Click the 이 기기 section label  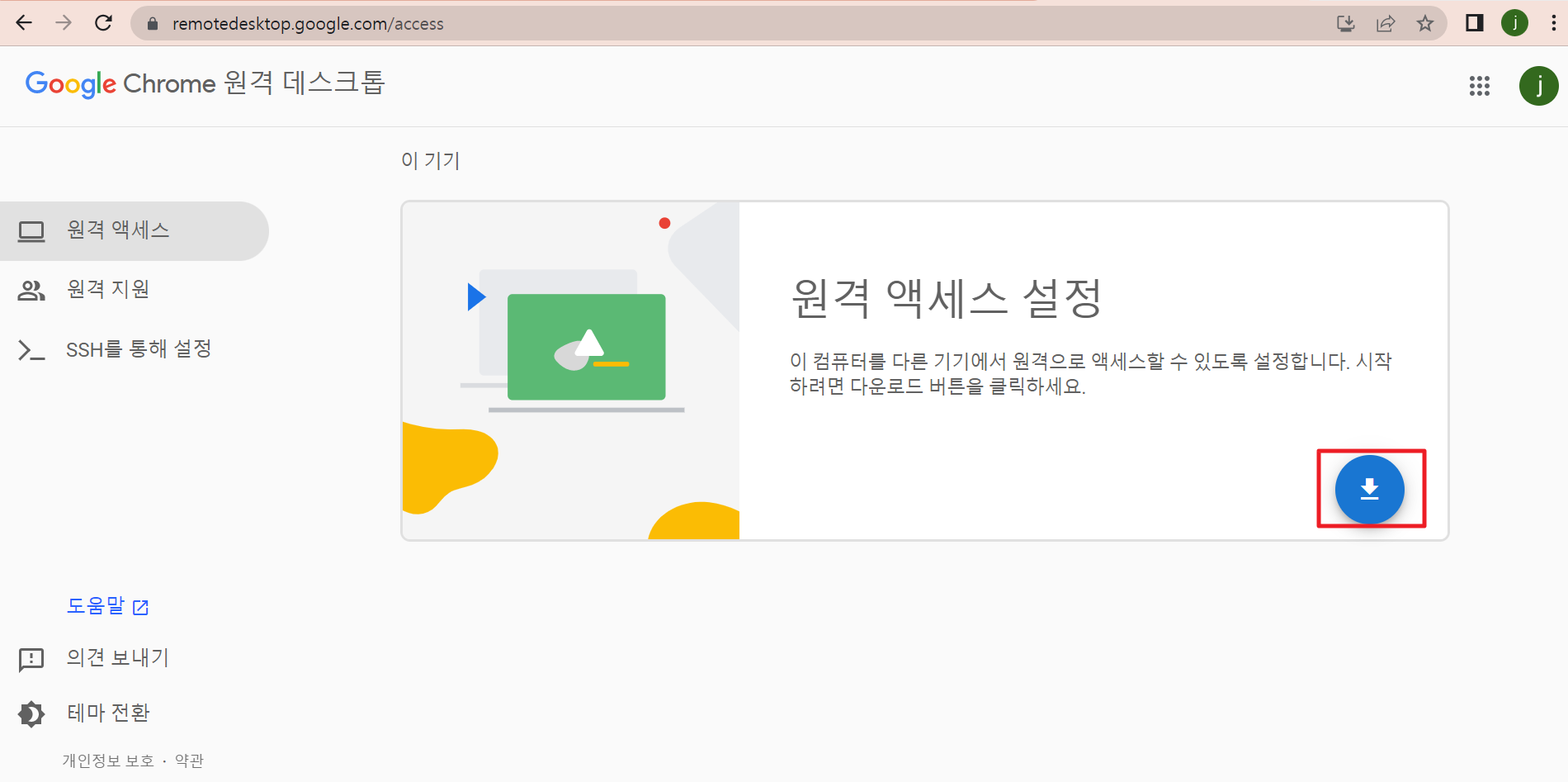coord(430,160)
